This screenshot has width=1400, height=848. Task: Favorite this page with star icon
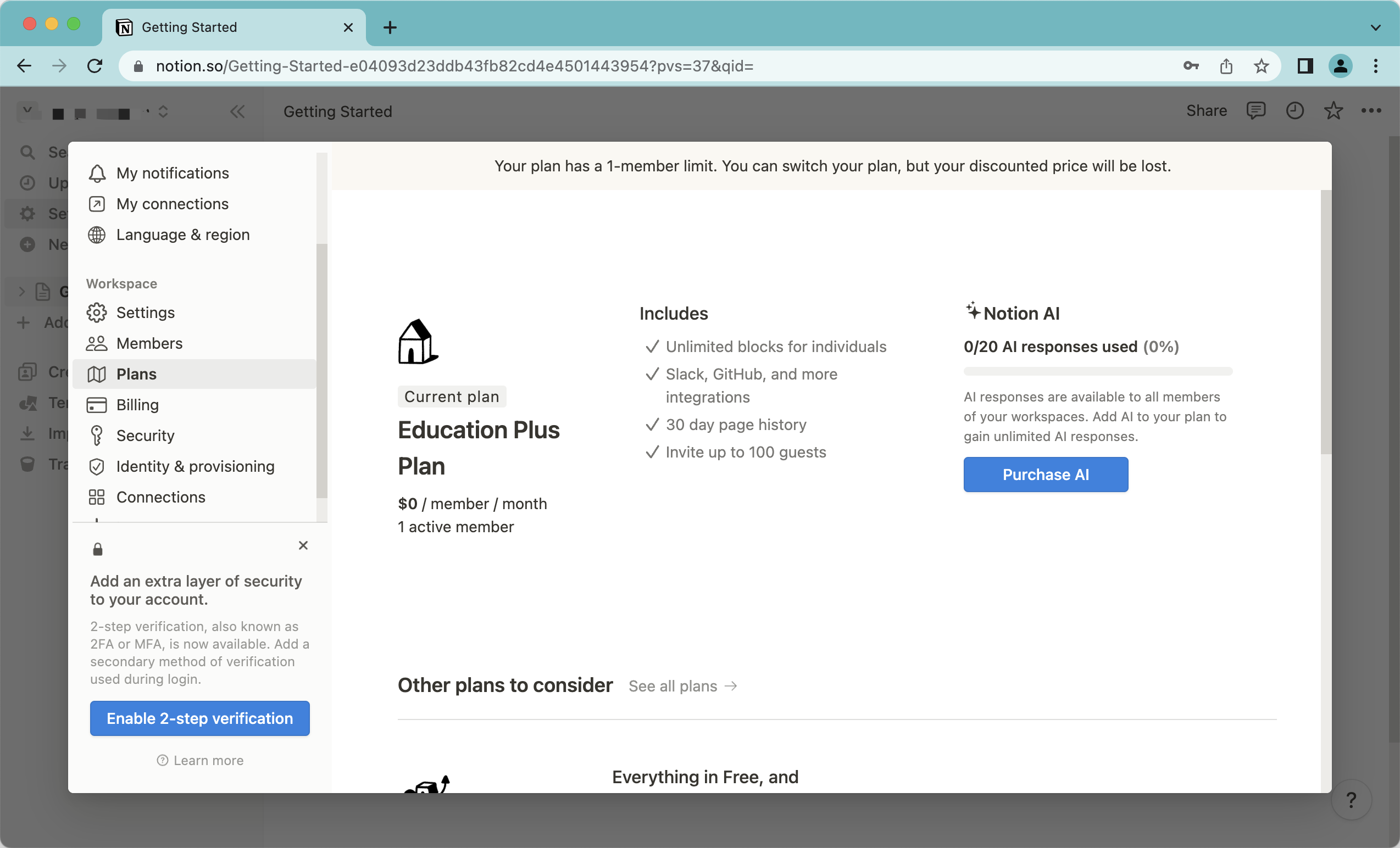pos(1333,110)
